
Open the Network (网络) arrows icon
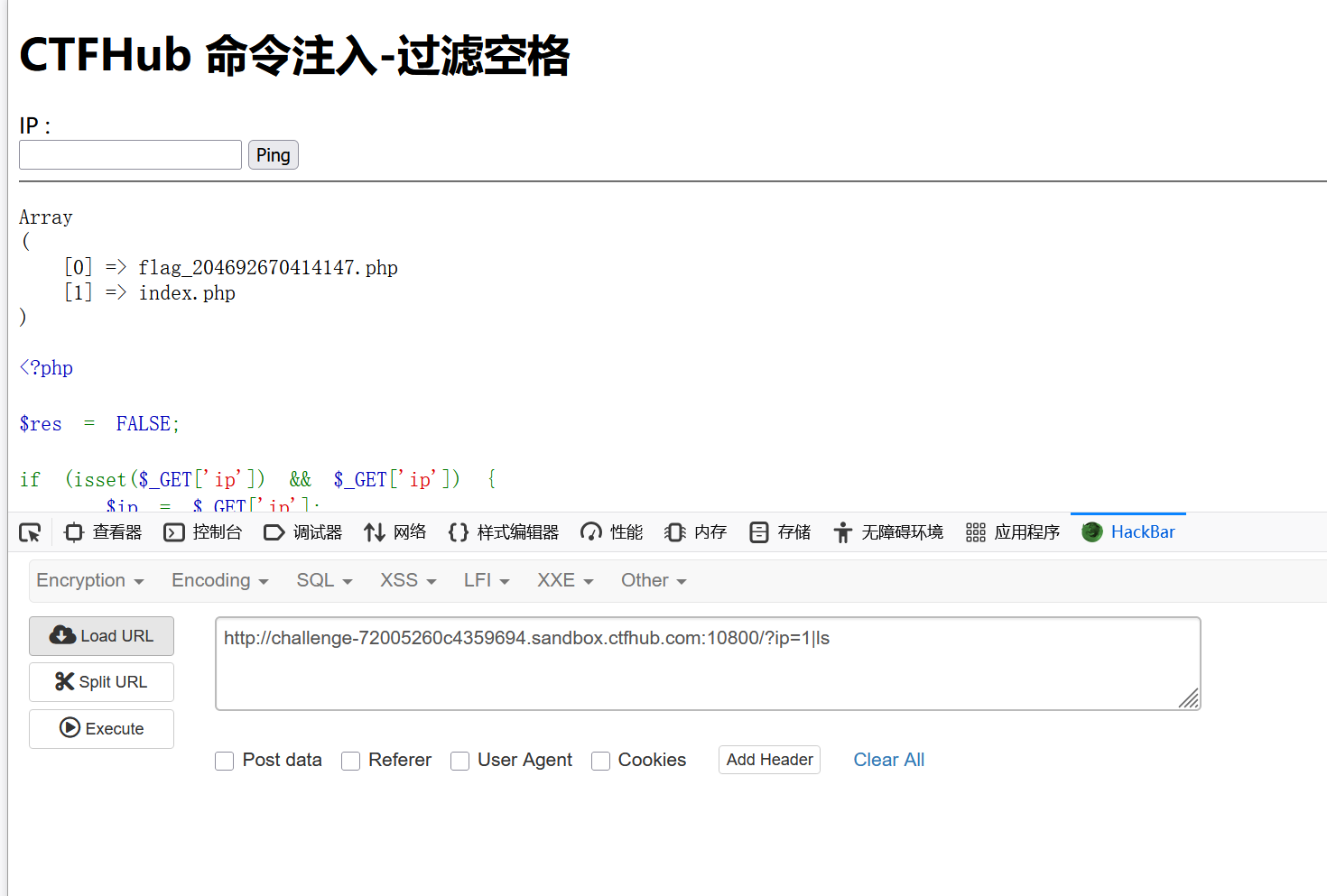375,532
